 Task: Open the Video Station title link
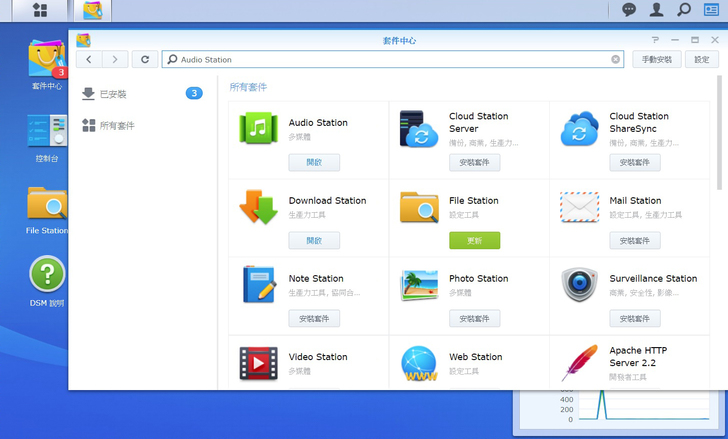point(318,357)
